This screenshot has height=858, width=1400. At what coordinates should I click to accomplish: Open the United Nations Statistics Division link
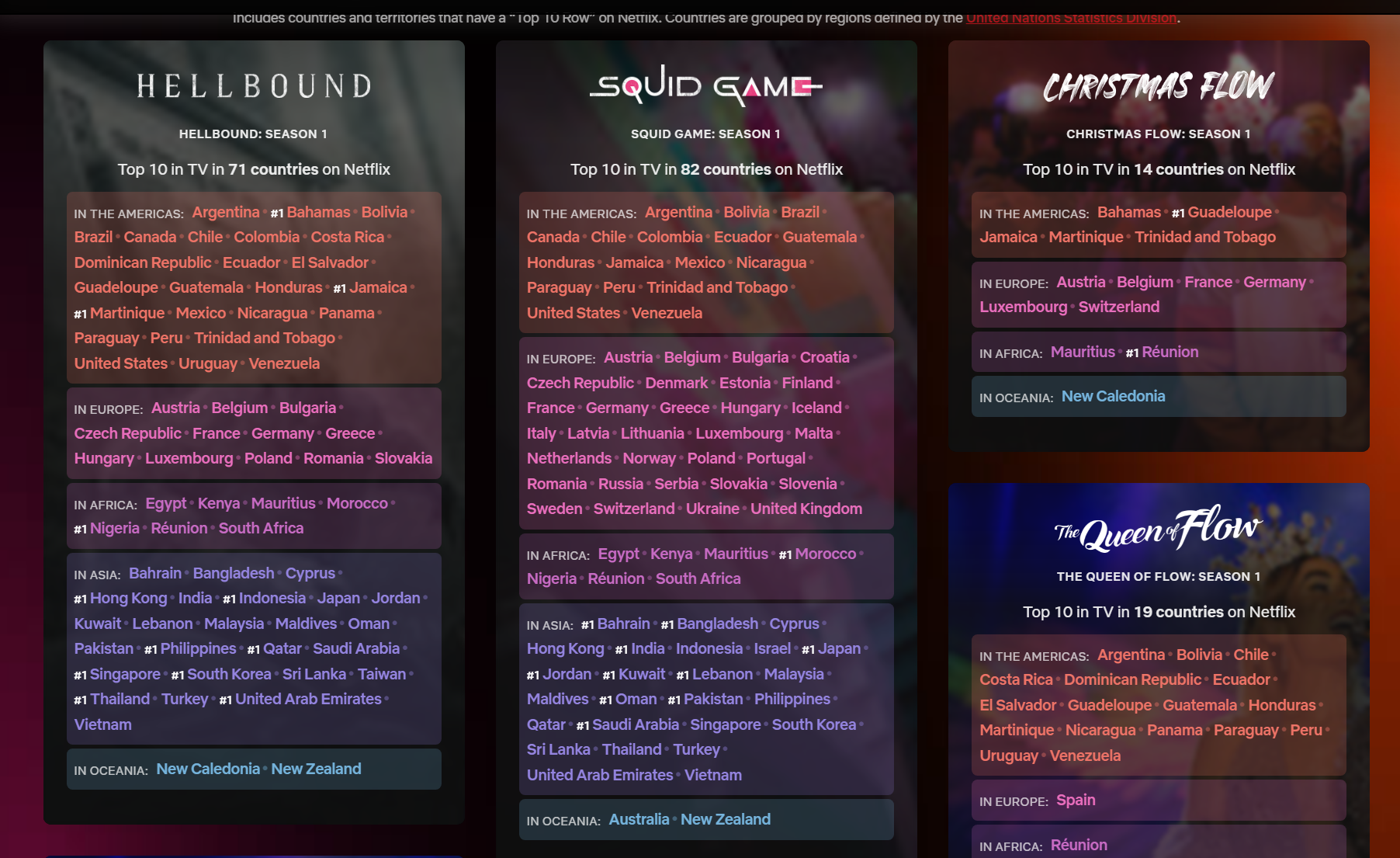click(1071, 17)
